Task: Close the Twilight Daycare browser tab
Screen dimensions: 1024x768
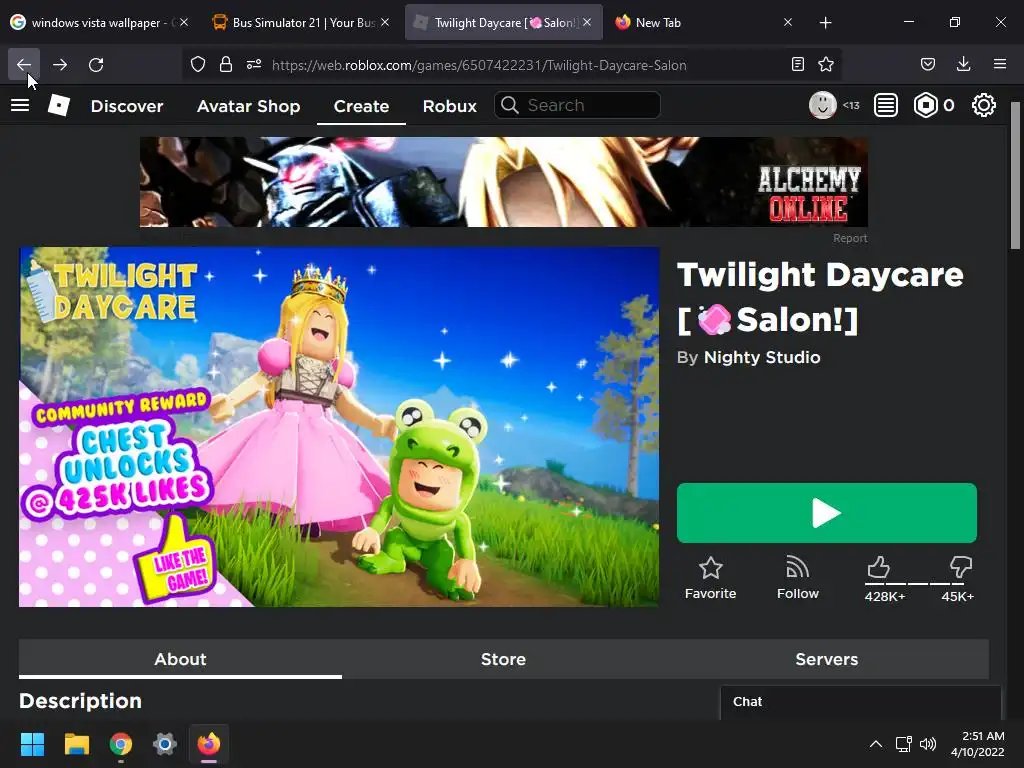Action: pyautogui.click(x=587, y=22)
